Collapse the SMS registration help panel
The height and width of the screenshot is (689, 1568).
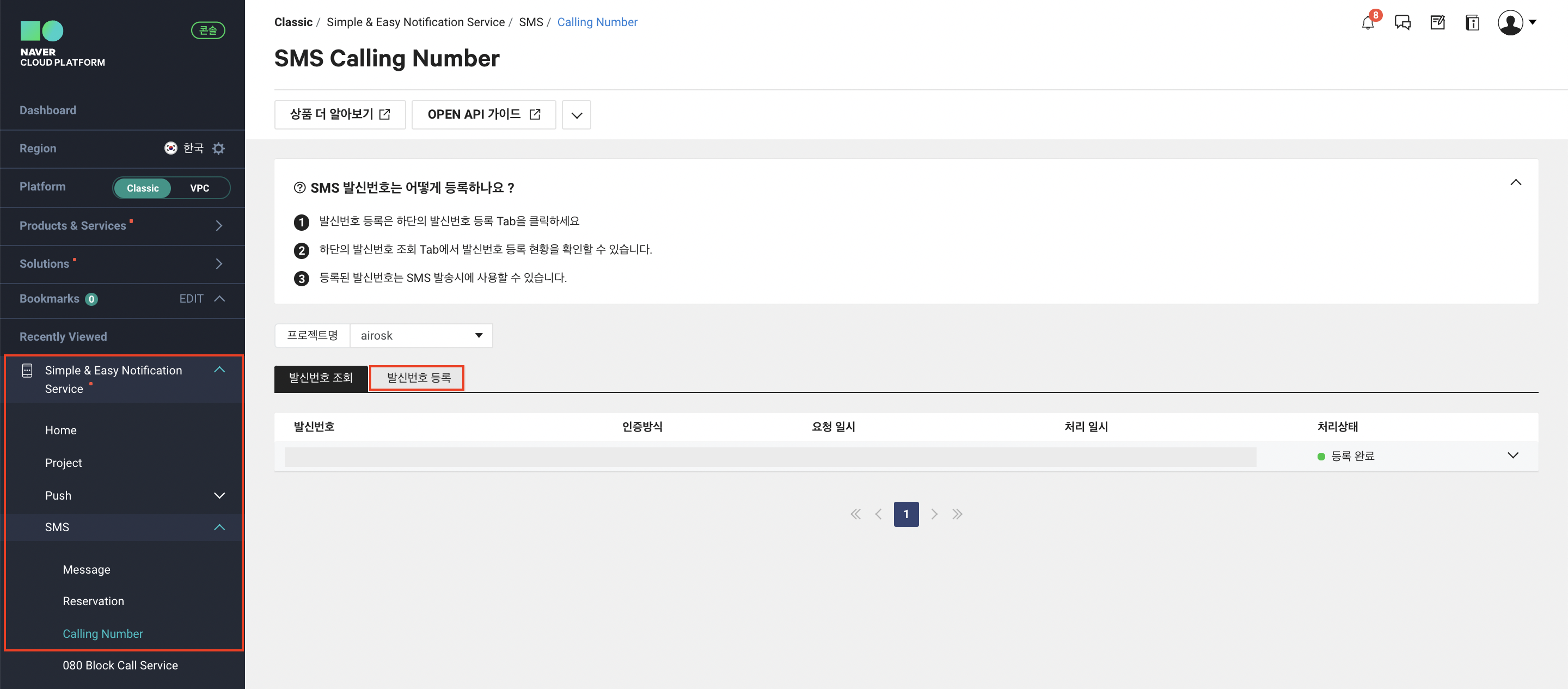(x=1515, y=183)
